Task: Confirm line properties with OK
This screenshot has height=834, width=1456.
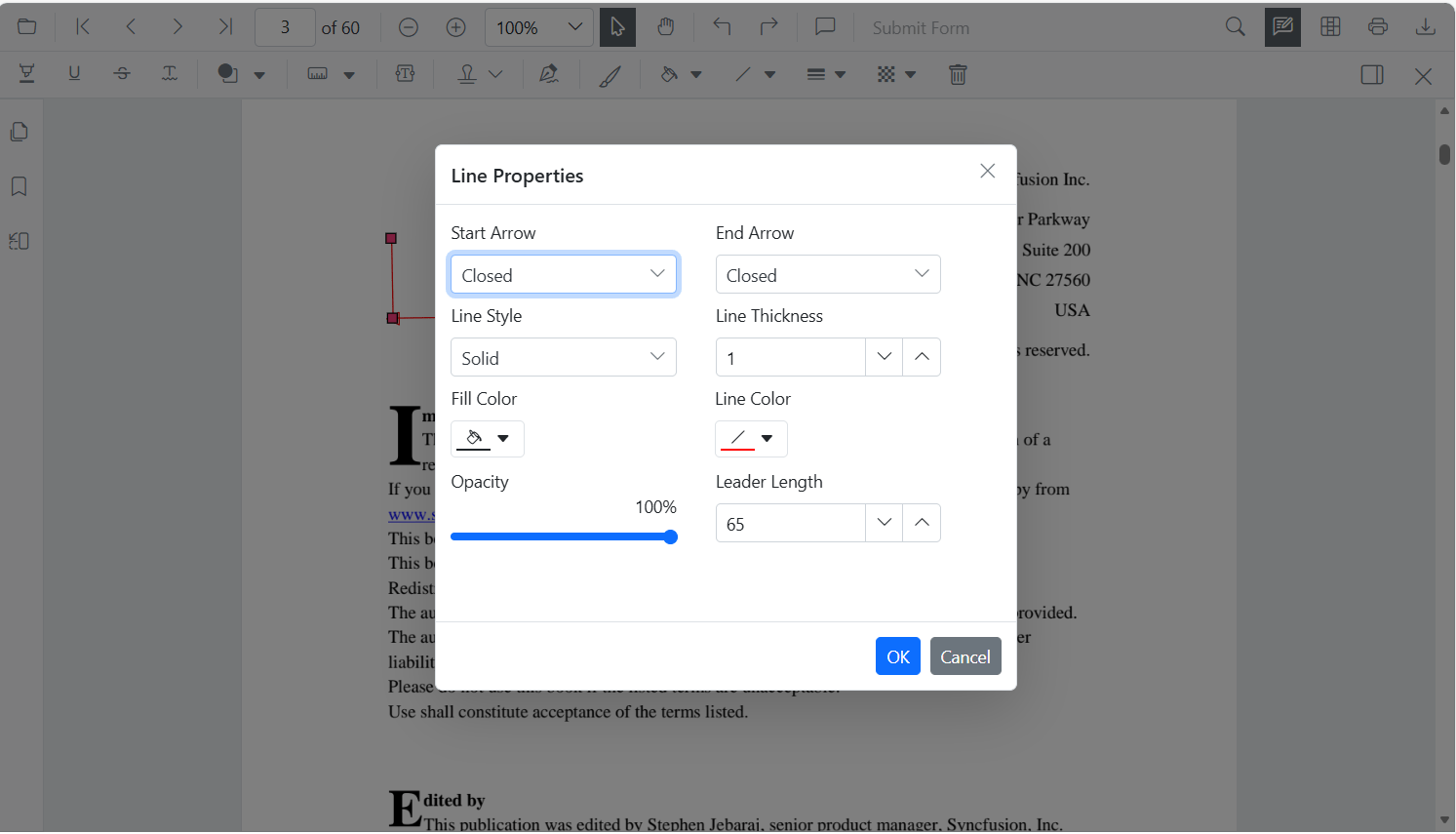Action: coord(897,655)
